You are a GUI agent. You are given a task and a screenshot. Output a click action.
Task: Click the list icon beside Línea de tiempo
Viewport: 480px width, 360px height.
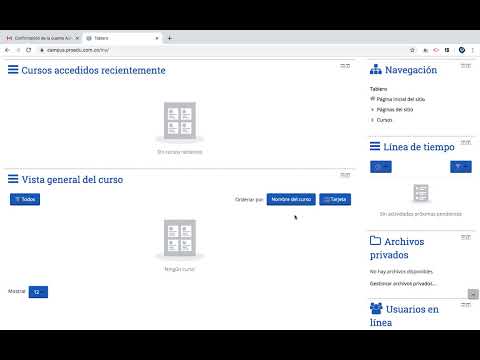[x=375, y=146]
